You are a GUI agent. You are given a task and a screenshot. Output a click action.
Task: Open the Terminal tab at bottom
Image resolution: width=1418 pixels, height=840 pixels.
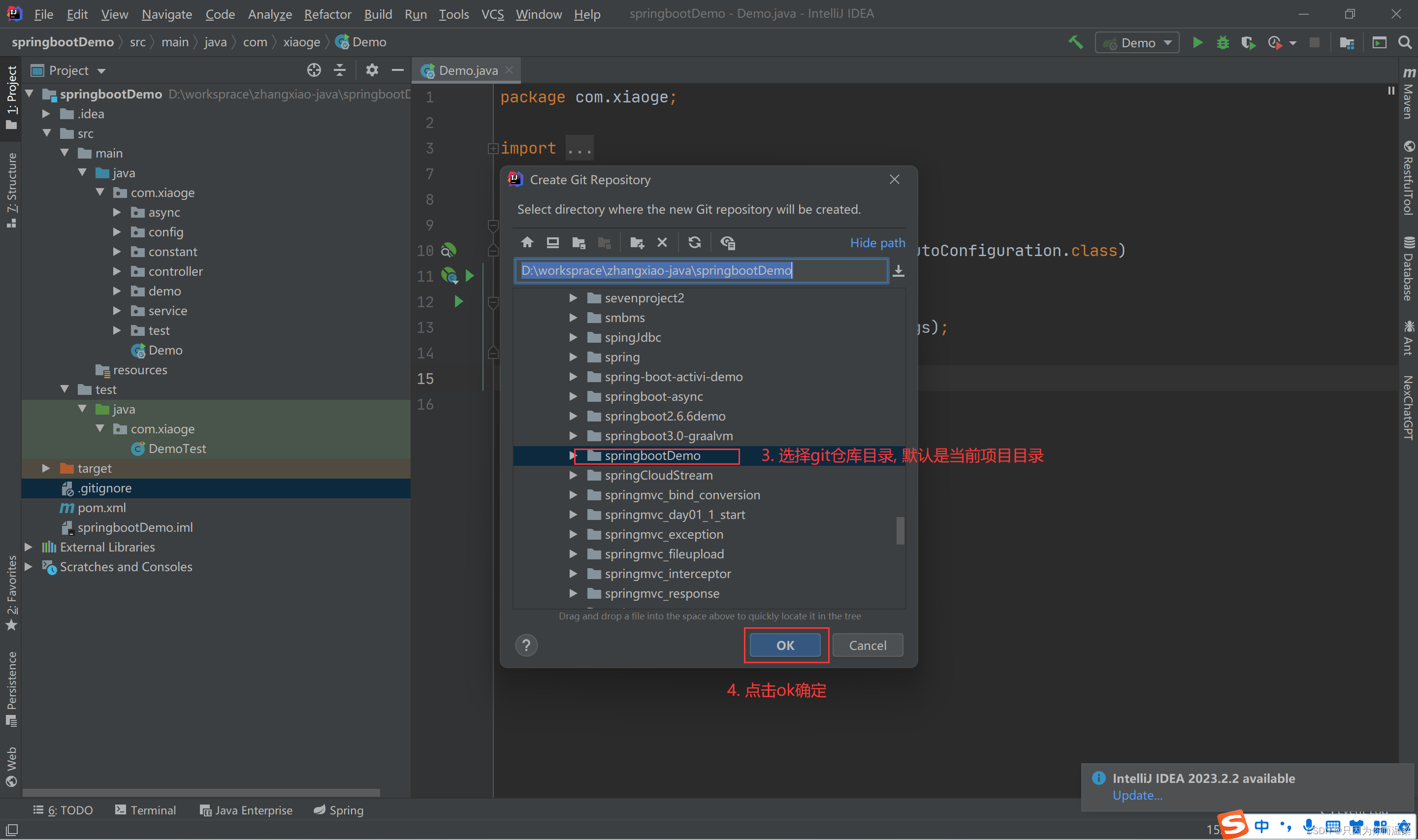click(145, 810)
